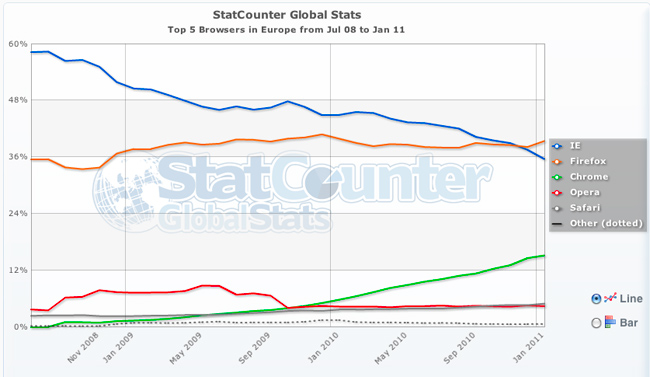The height and width of the screenshot is (377, 650).
Task: Click the Chrome legend label
Action: pos(589,177)
